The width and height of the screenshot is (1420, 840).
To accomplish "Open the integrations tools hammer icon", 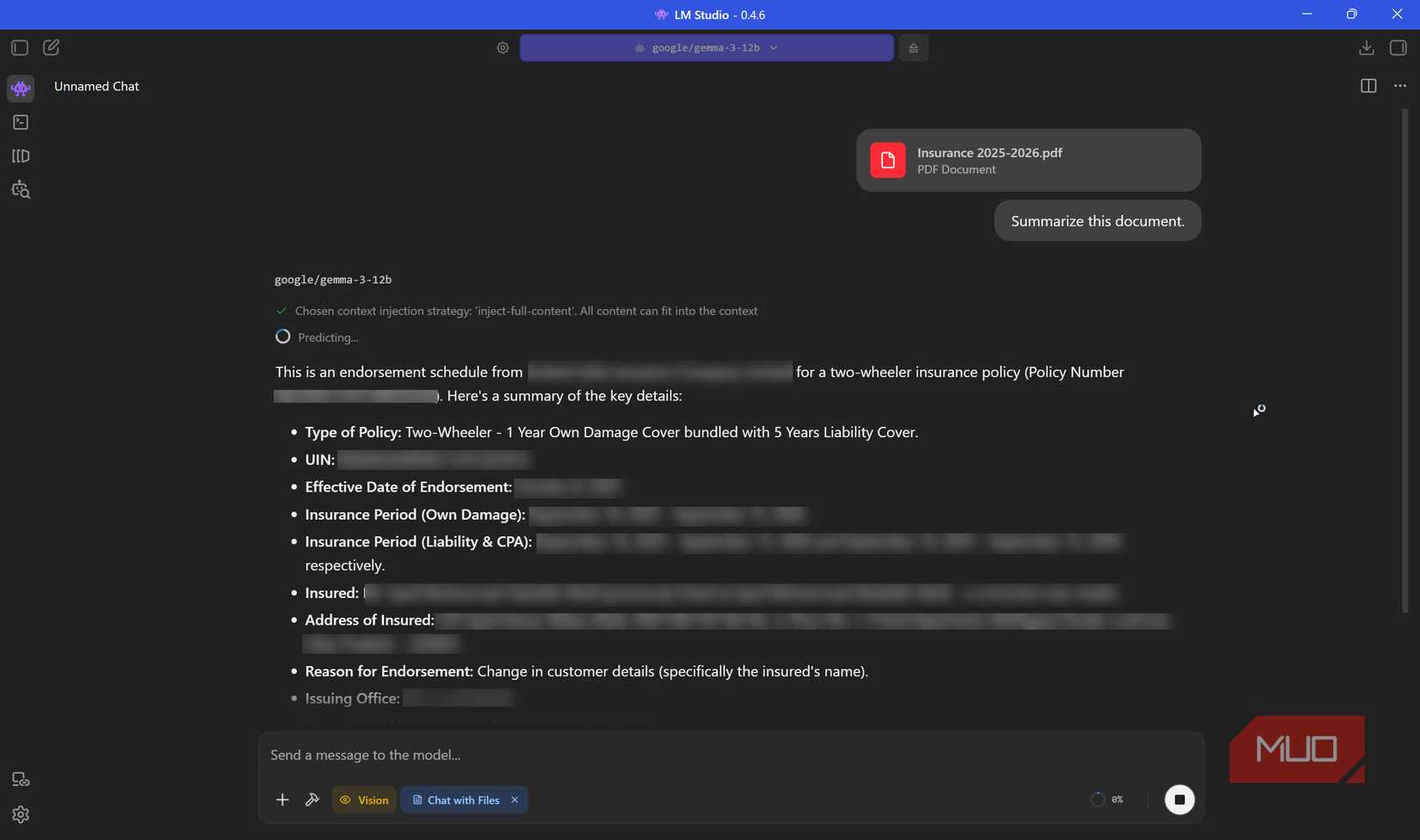I will 312,800.
